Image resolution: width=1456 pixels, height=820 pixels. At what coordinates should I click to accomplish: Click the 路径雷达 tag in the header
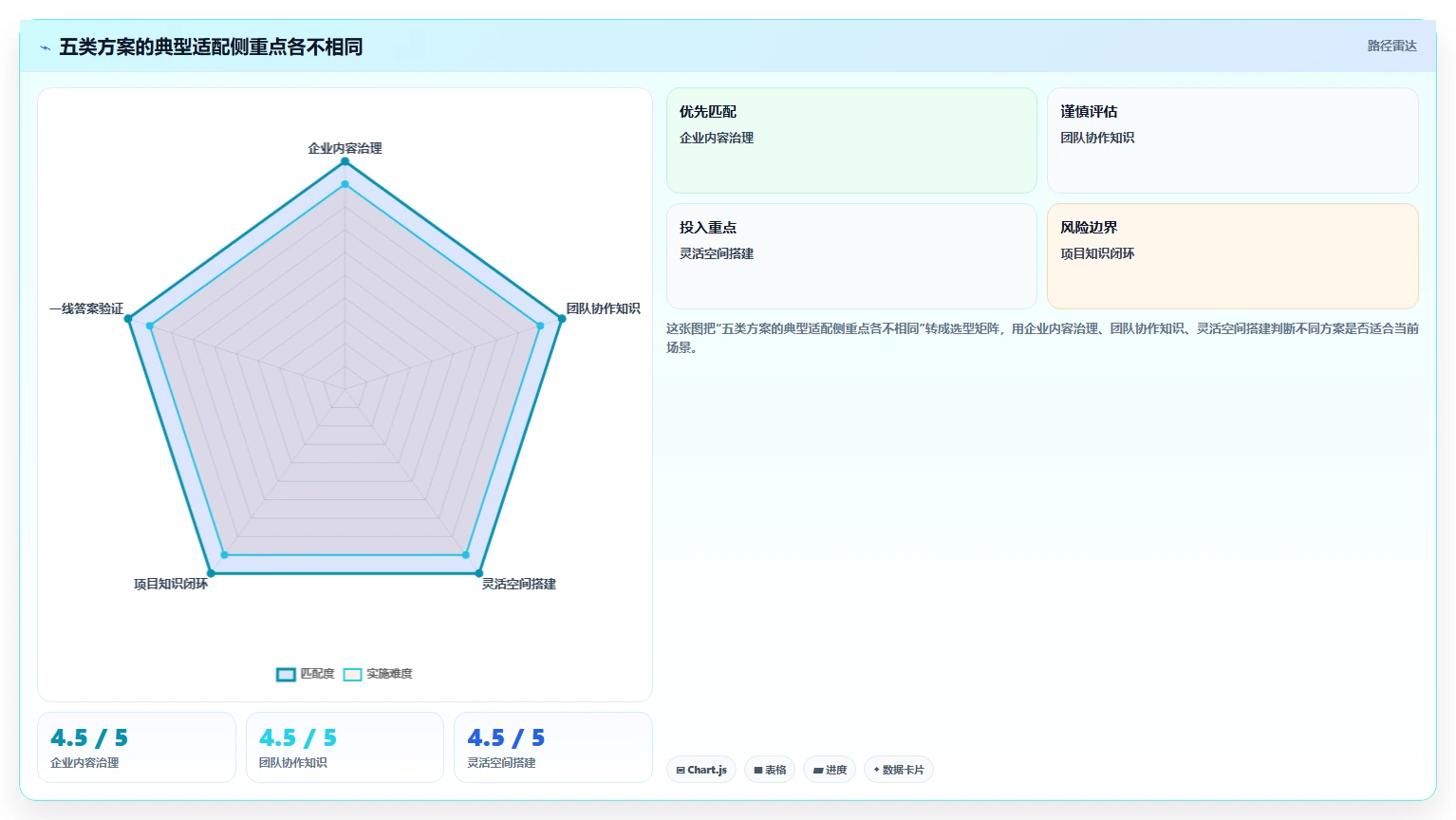pyautogui.click(x=1391, y=46)
